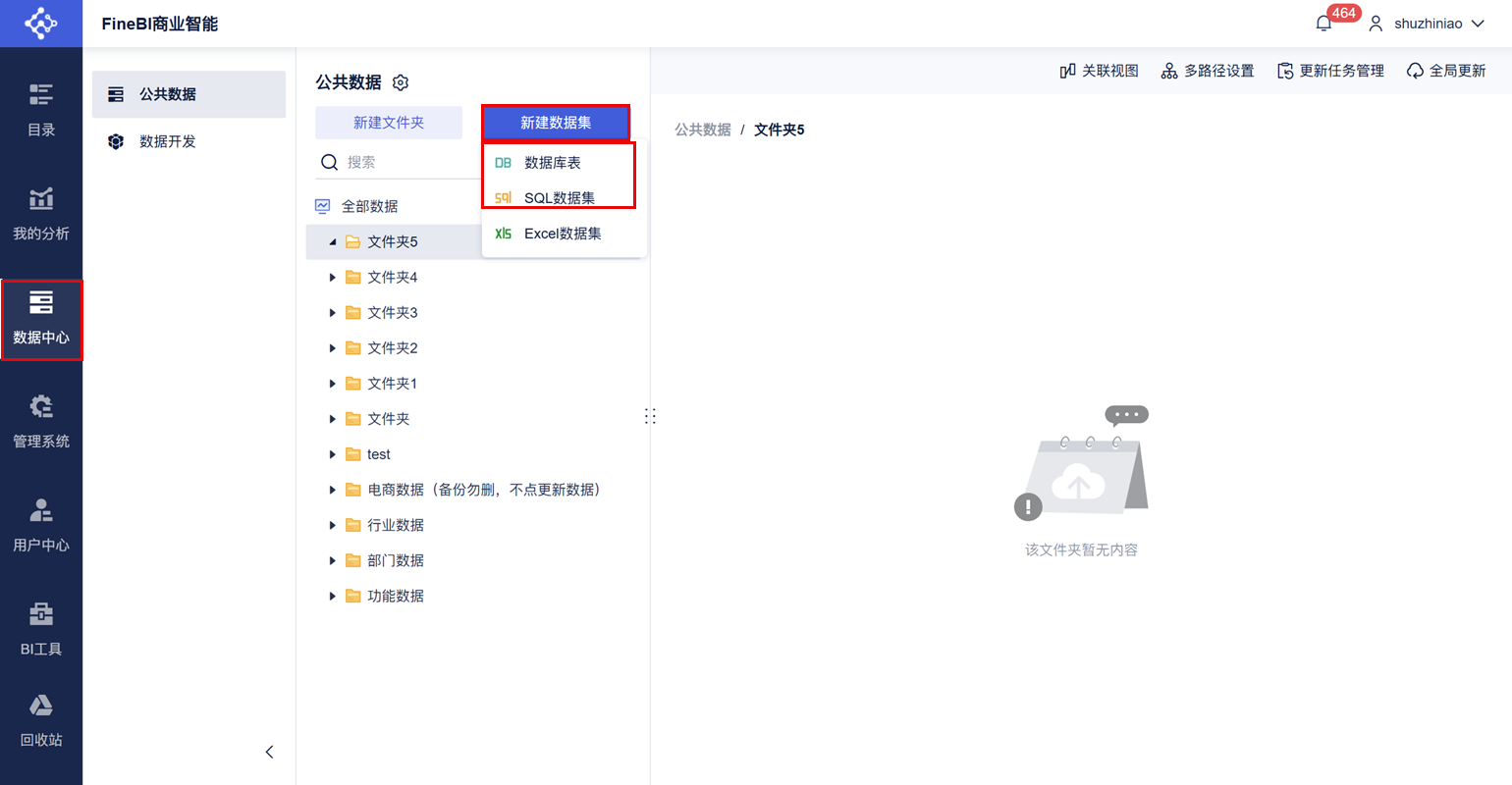This screenshot has width=1512, height=785.
Task: Choose 数据库表 from the dropdown menu
Action: (564, 163)
